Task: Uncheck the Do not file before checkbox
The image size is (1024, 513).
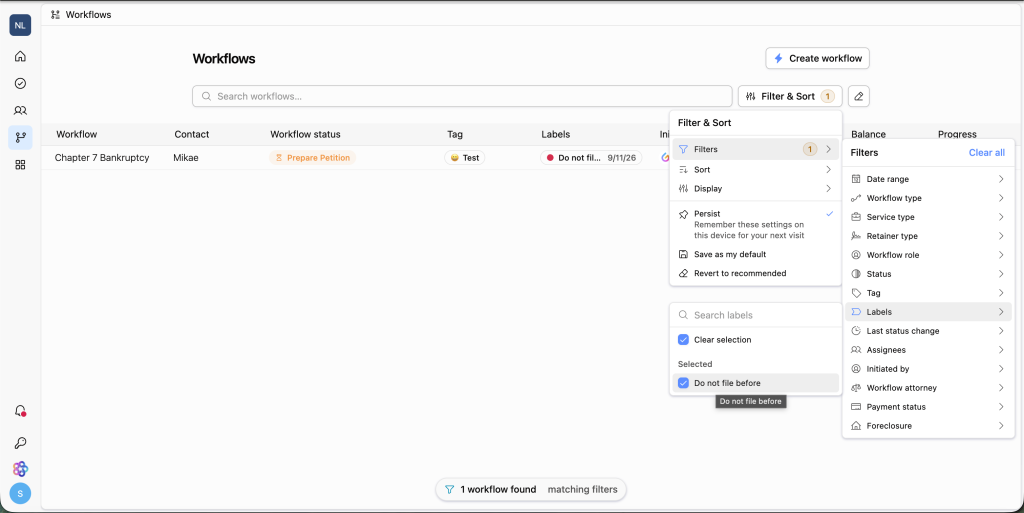Action: (x=683, y=383)
